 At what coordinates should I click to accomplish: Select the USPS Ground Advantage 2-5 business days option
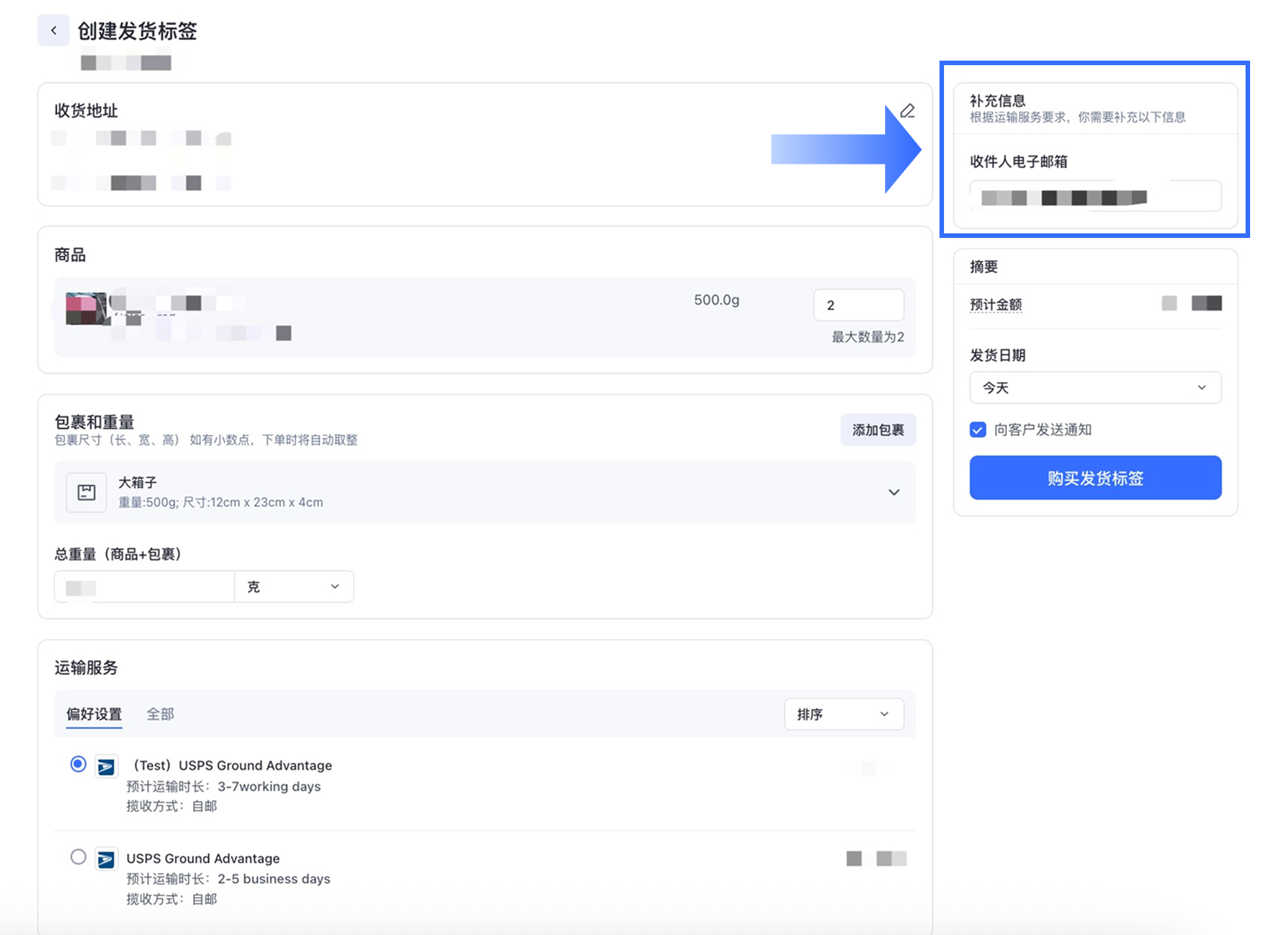coord(78,857)
